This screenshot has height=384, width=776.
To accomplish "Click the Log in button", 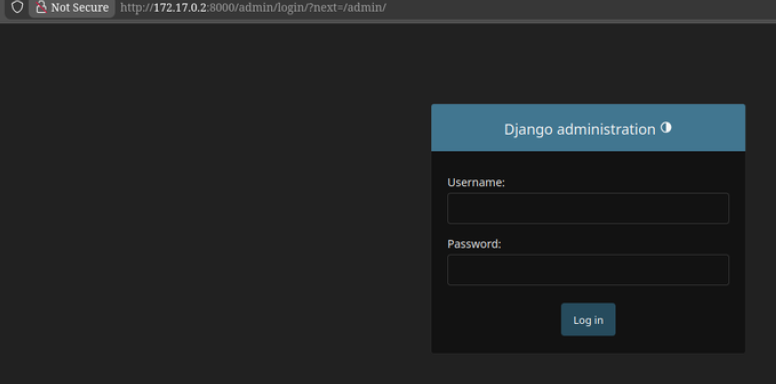I will [x=588, y=320].
